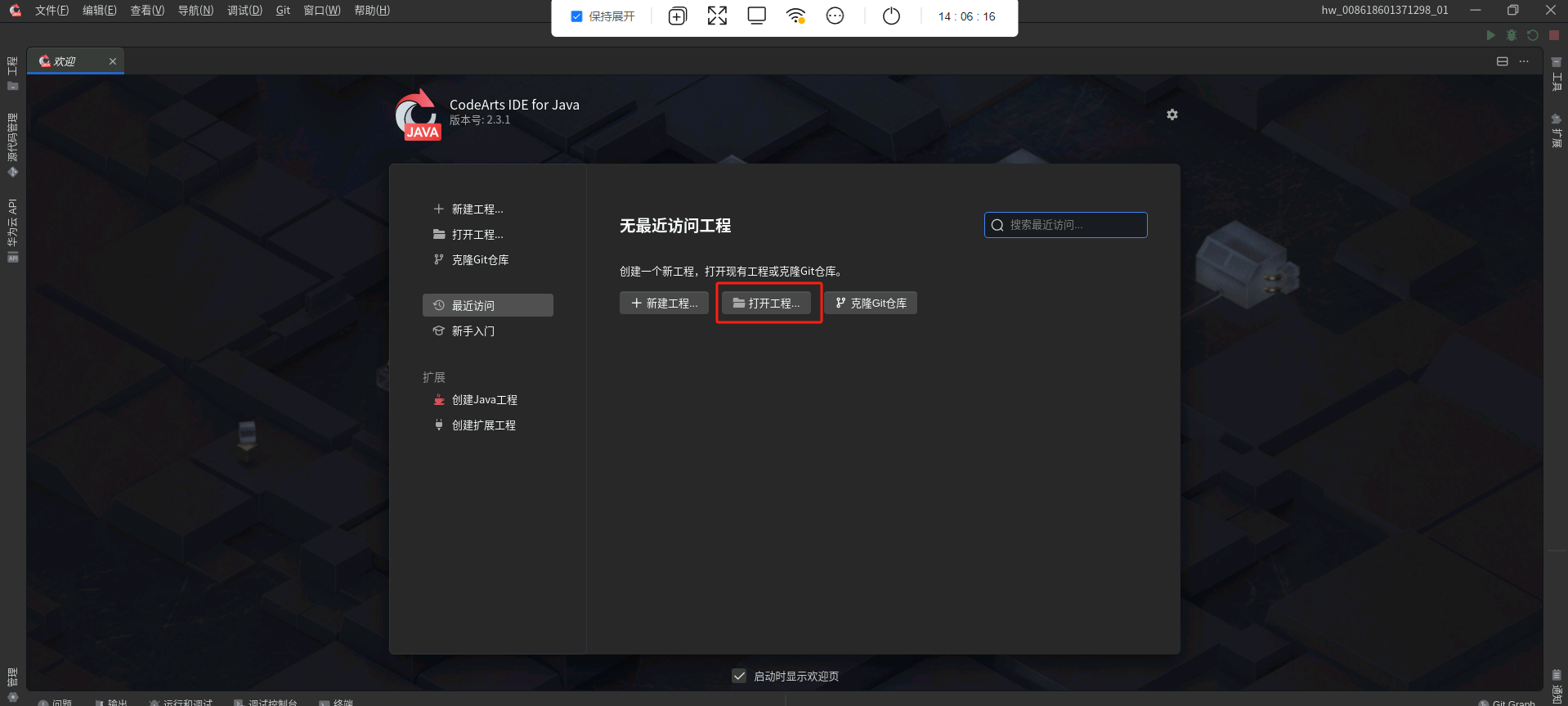Open the Git menu
1568x706 pixels.
pos(283,11)
